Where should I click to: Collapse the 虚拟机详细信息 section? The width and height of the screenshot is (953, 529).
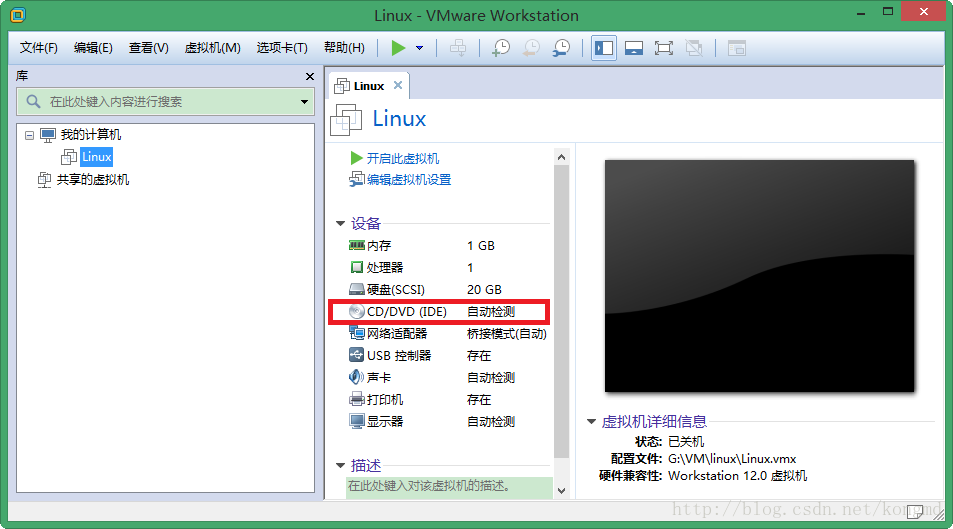pos(591,421)
